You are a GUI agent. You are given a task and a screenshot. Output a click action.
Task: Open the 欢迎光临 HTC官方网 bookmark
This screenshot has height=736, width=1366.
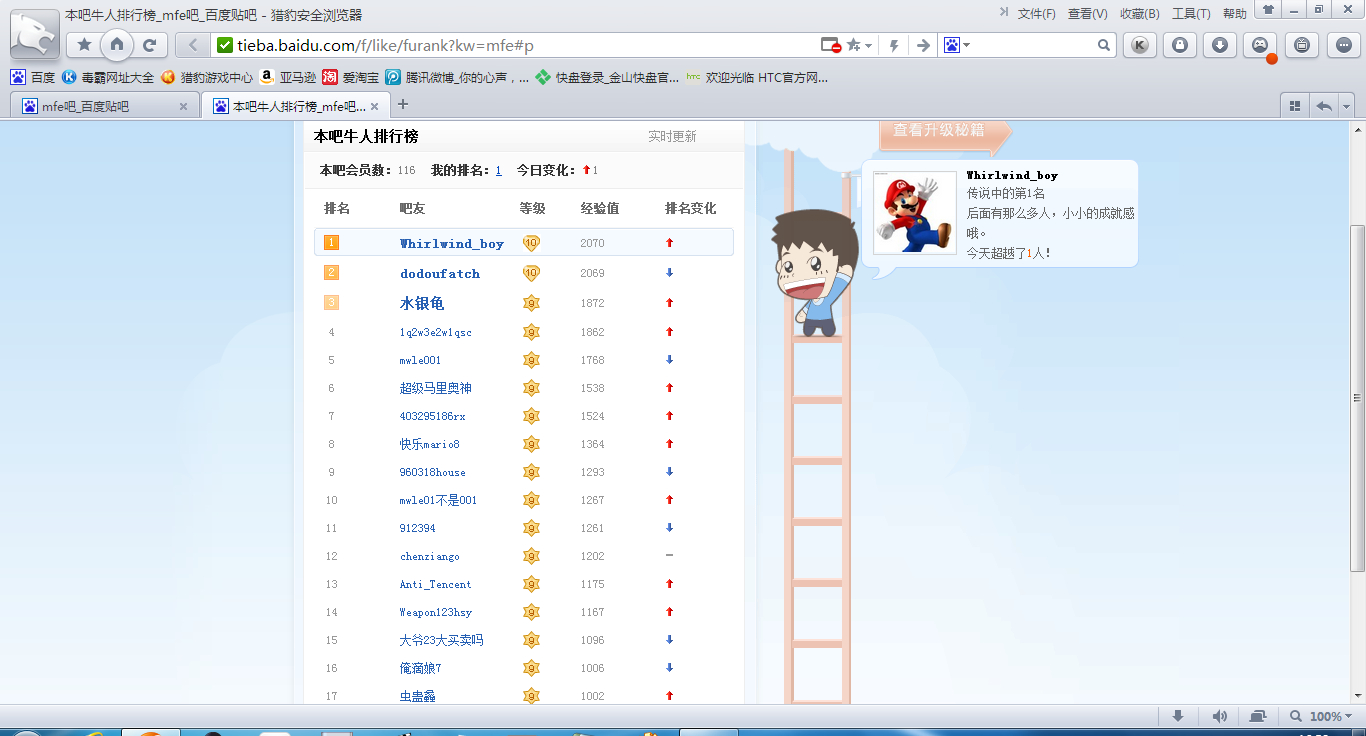tap(757, 77)
